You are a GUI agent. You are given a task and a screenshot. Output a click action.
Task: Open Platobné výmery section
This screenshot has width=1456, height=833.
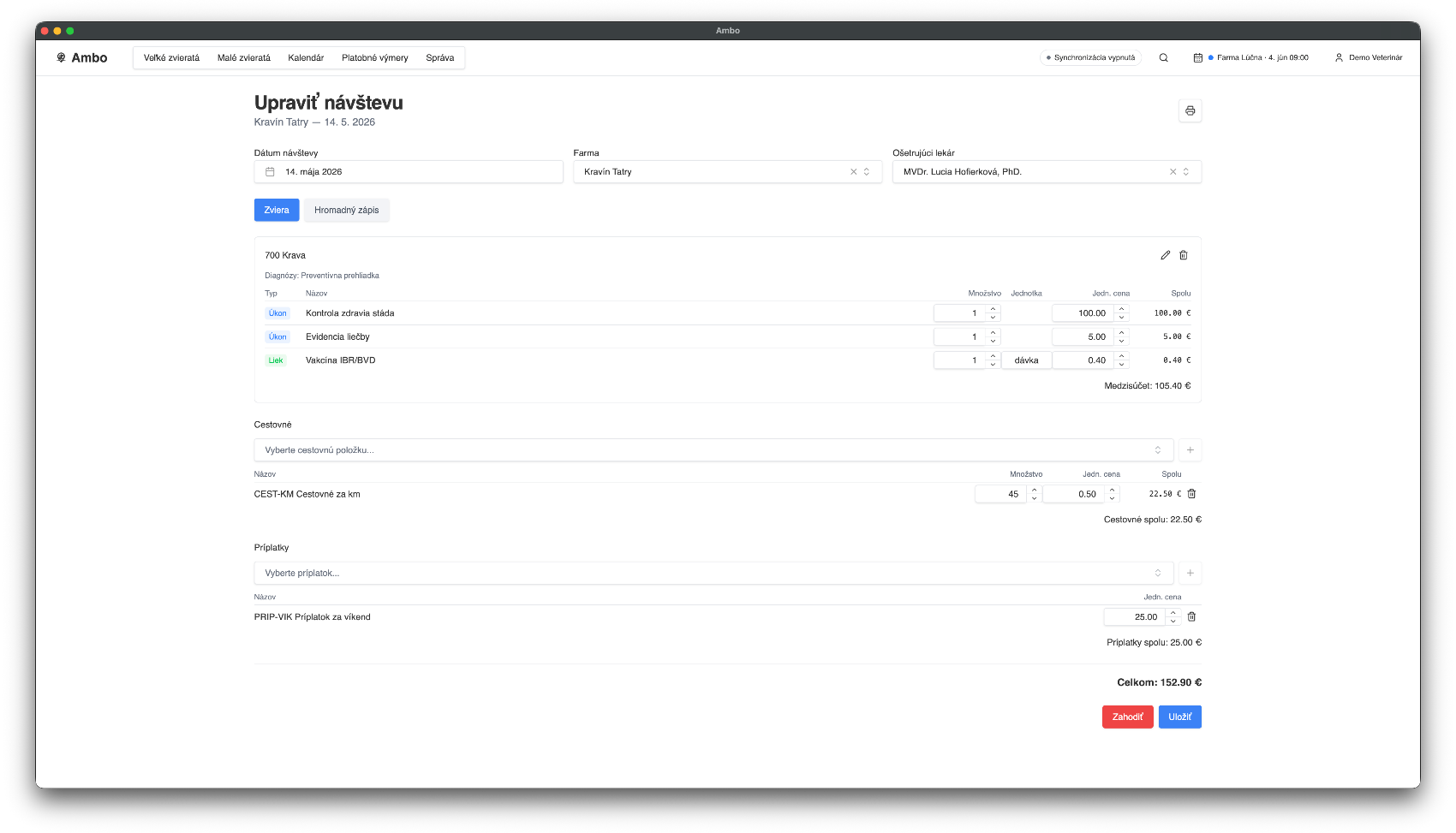(x=375, y=58)
